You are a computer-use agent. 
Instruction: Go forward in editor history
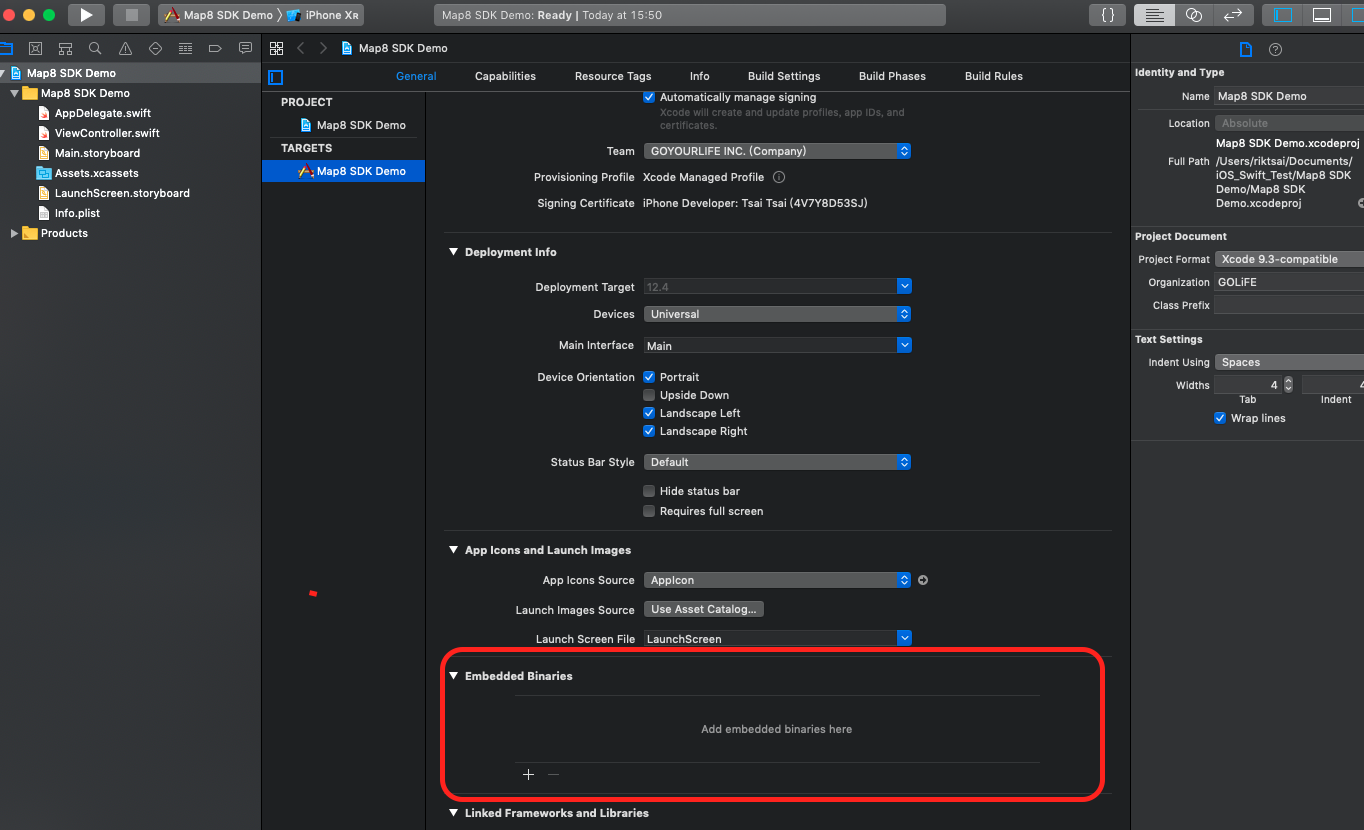click(x=323, y=48)
